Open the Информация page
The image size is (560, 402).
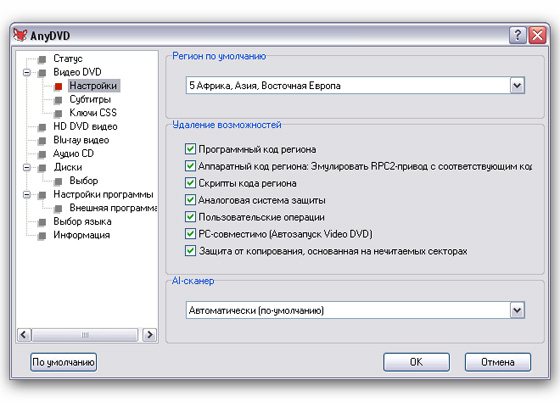point(81,235)
